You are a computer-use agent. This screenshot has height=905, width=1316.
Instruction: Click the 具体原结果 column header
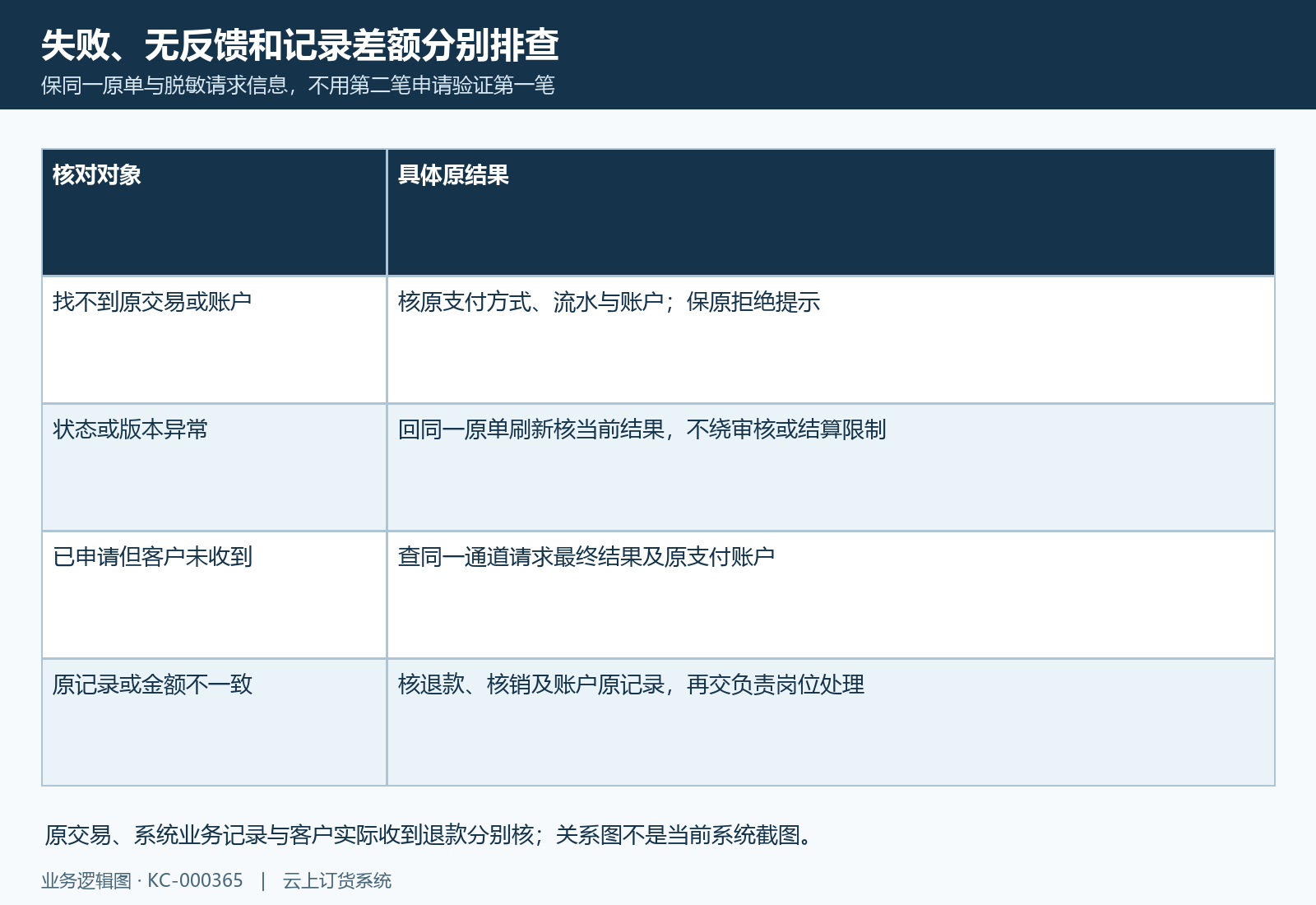(831, 212)
